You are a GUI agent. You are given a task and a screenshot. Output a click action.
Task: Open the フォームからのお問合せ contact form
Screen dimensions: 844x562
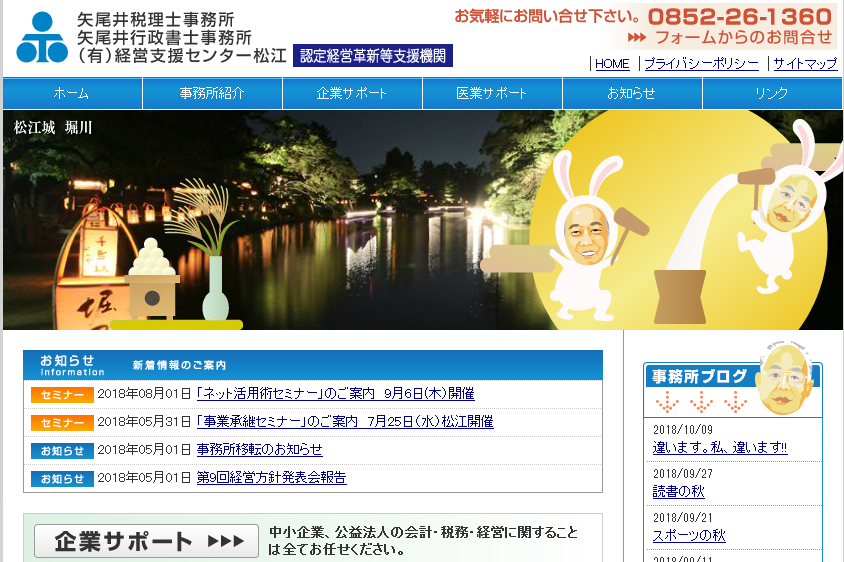click(731, 38)
